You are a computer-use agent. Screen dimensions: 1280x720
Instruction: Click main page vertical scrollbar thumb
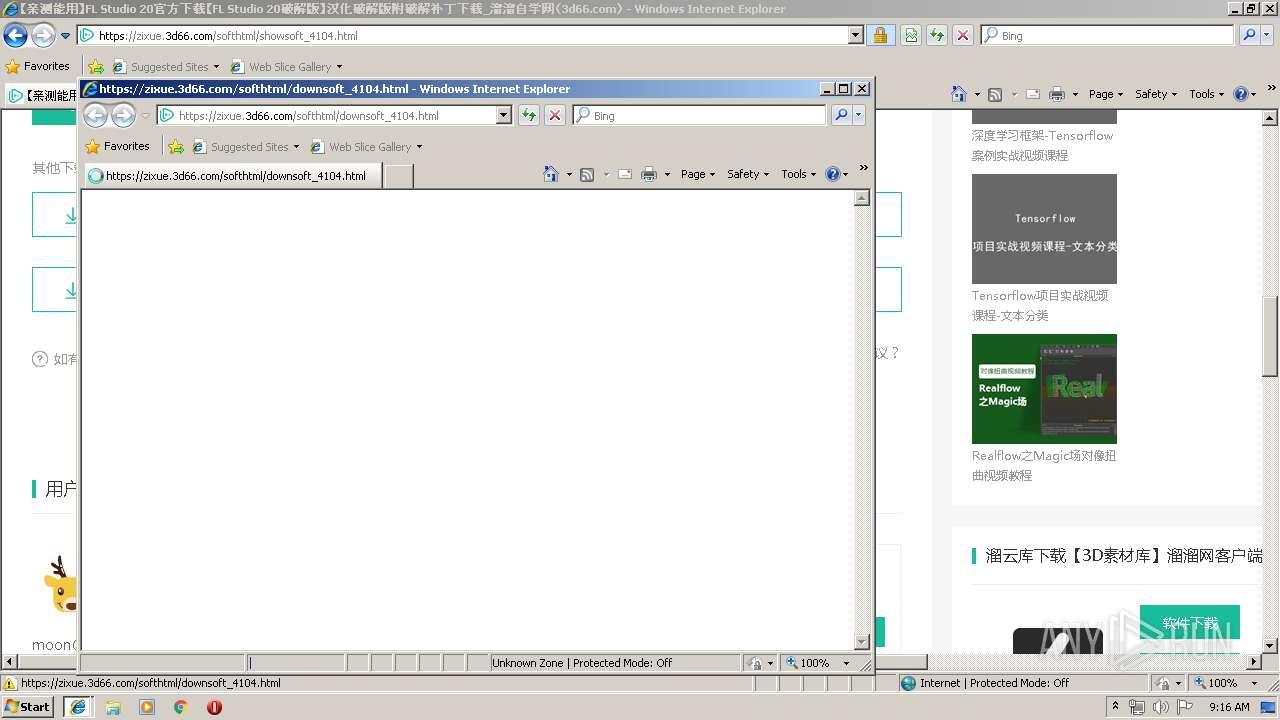click(1271, 336)
